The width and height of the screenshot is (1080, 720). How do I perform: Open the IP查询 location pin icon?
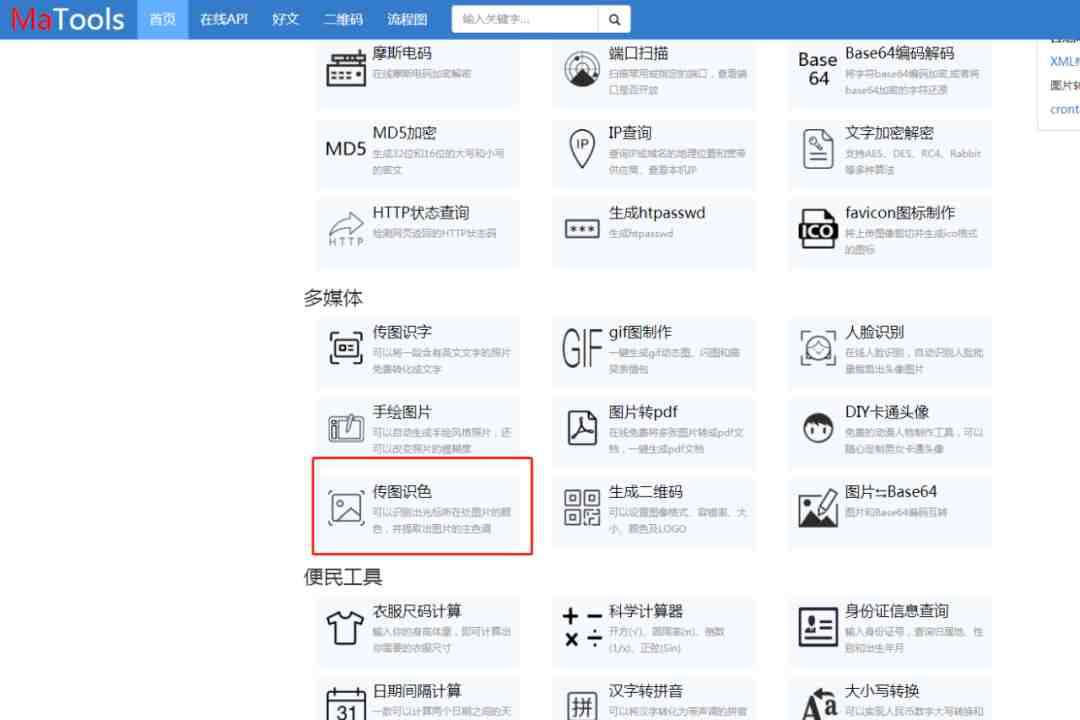tap(582, 148)
